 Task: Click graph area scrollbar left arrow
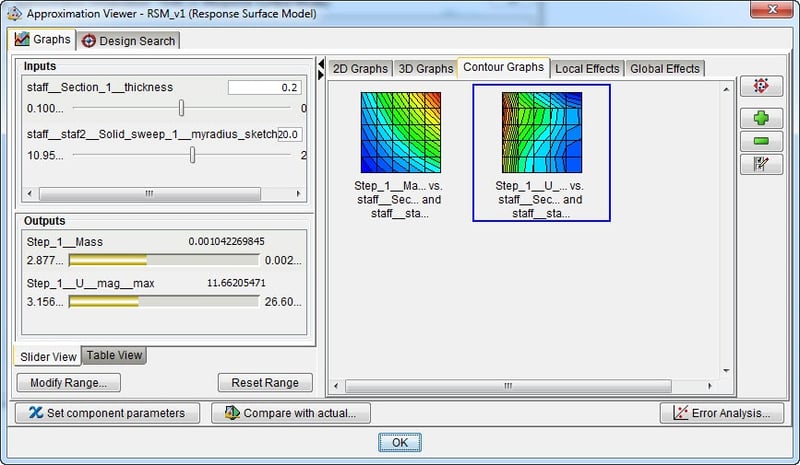(x=336, y=386)
